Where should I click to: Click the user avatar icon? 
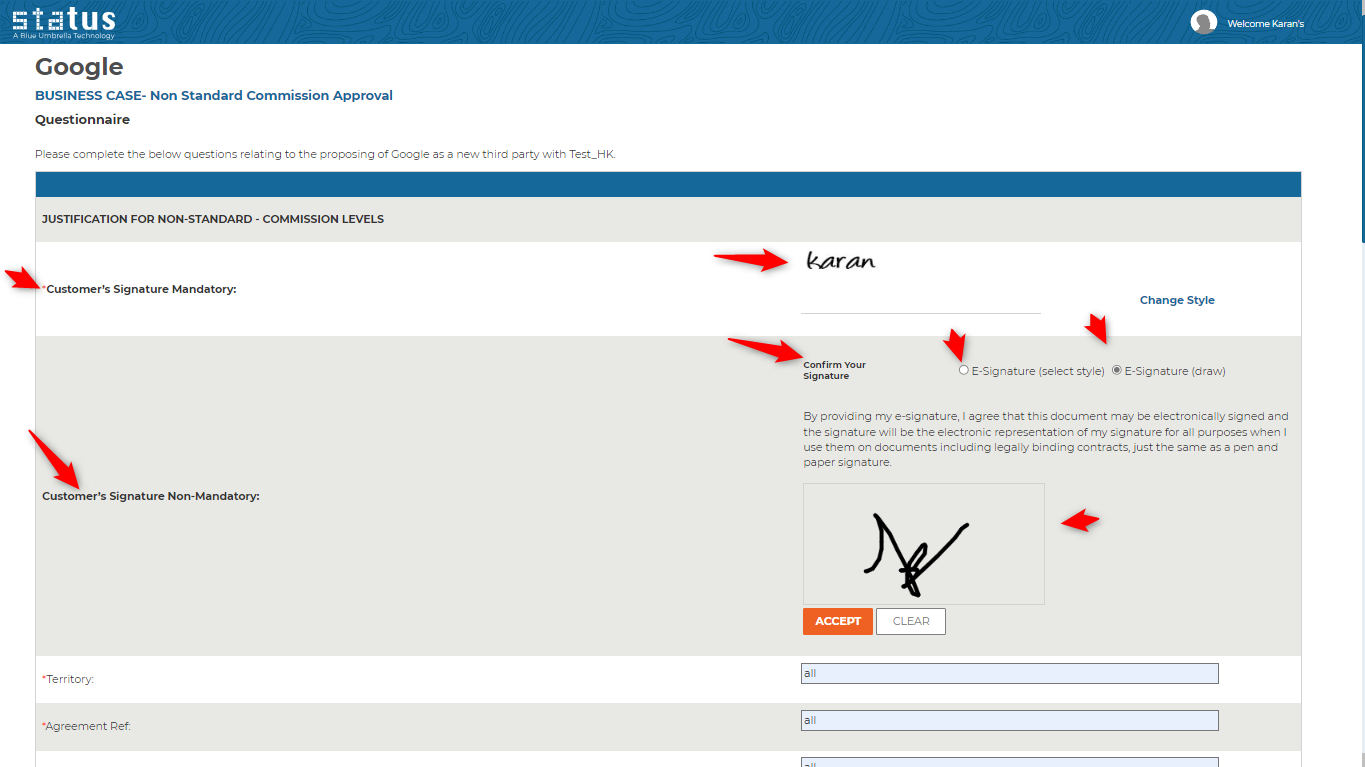[x=1204, y=21]
